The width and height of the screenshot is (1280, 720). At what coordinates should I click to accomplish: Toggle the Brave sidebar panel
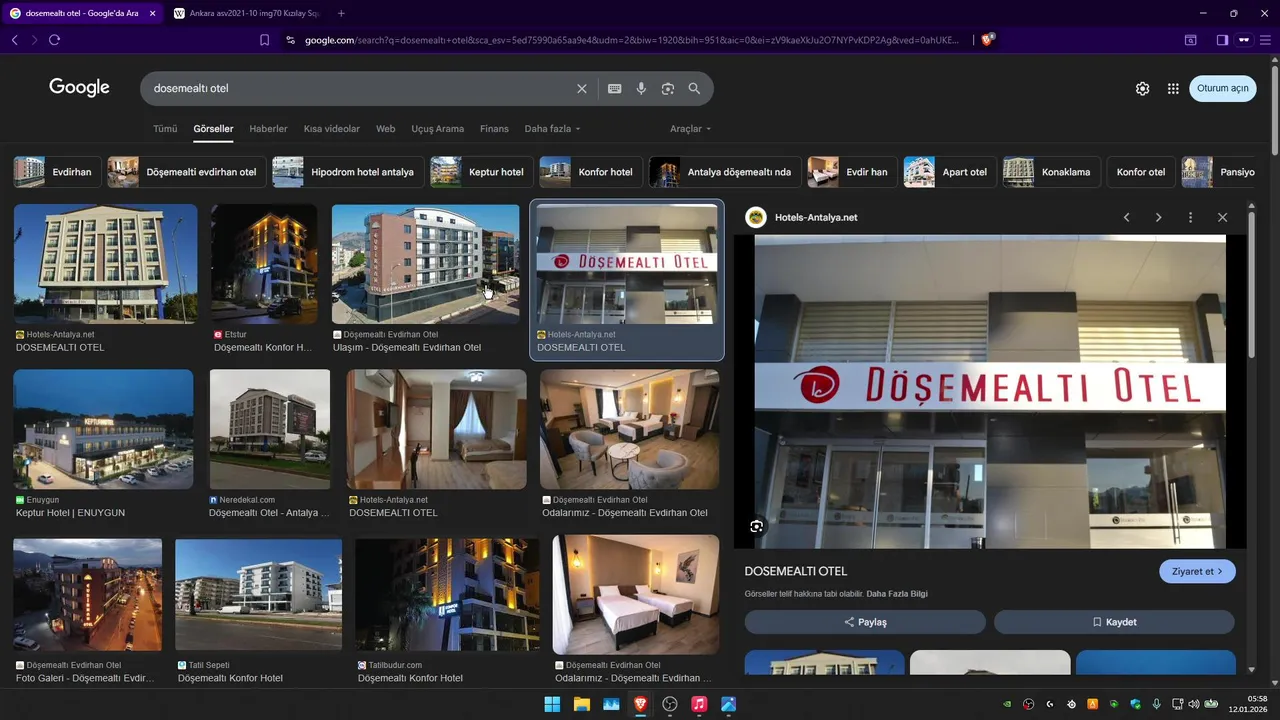pos(1222,40)
